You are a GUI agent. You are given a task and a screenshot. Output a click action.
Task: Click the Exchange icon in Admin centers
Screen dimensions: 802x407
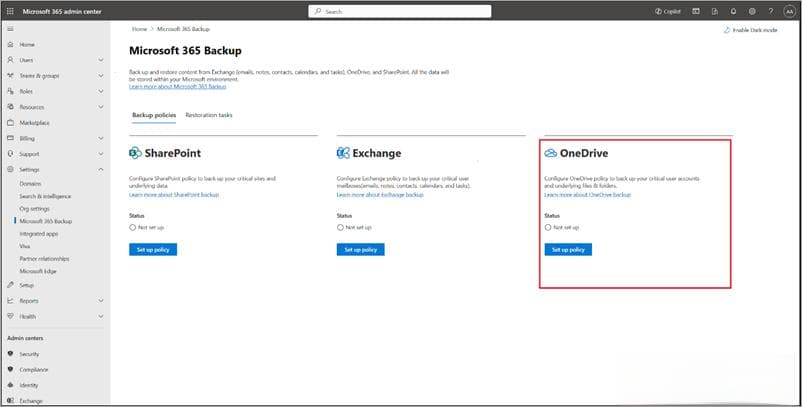pos(10,401)
